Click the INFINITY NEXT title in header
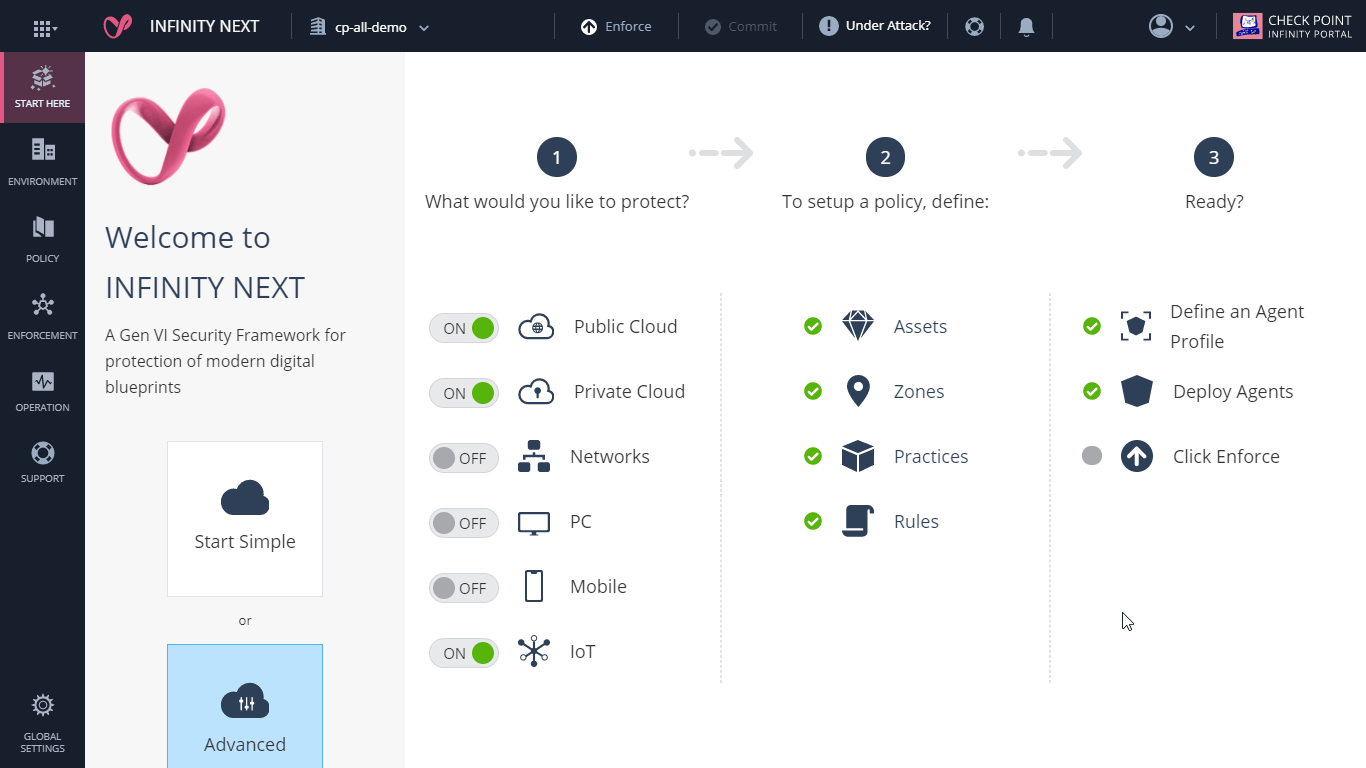The image size is (1366, 768). [x=204, y=27]
